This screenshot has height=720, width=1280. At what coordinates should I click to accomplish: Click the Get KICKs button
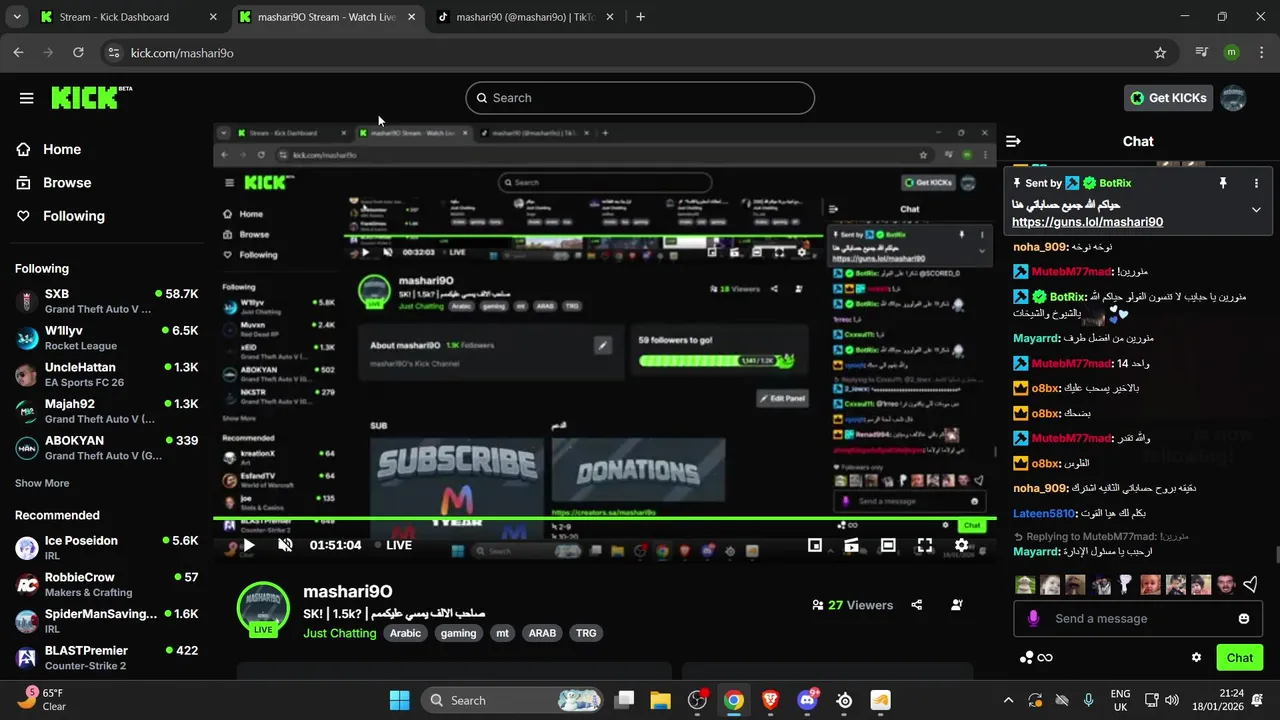coord(1169,98)
